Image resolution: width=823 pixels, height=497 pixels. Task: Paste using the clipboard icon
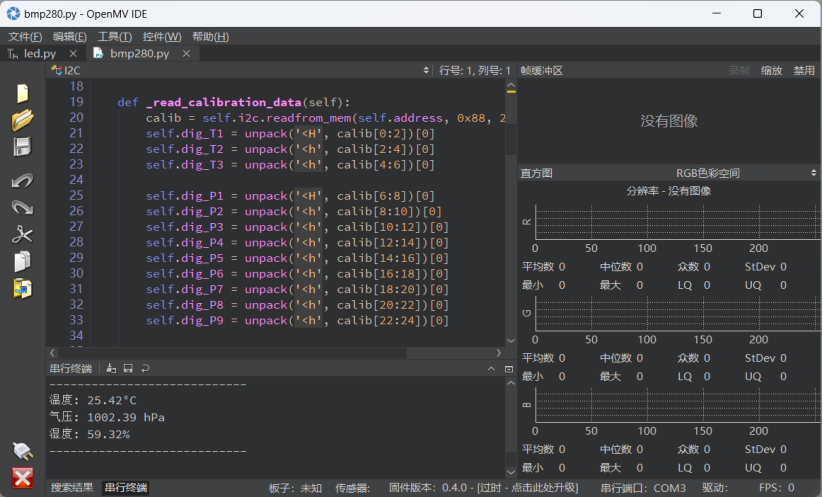point(22,288)
